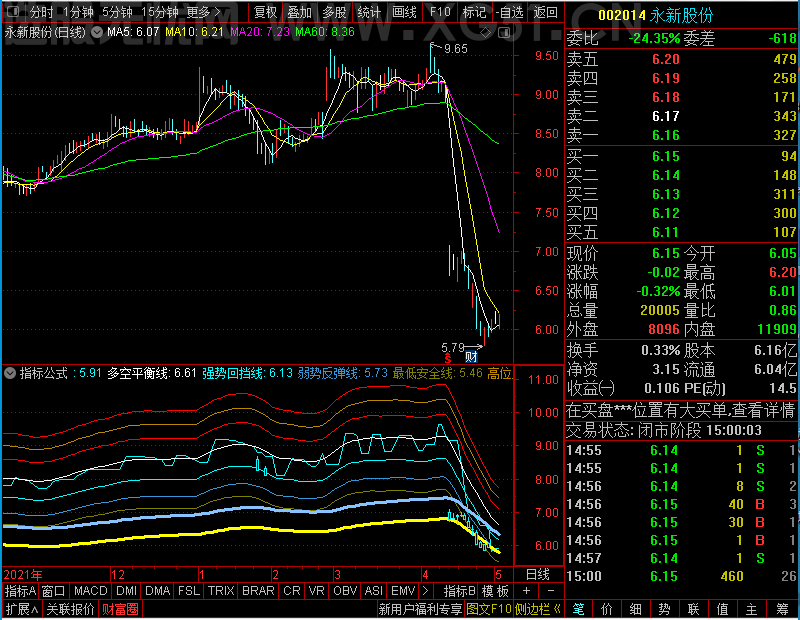The height and width of the screenshot is (620, 800).
Task: Expand 更多 period options
Action: click(203, 12)
